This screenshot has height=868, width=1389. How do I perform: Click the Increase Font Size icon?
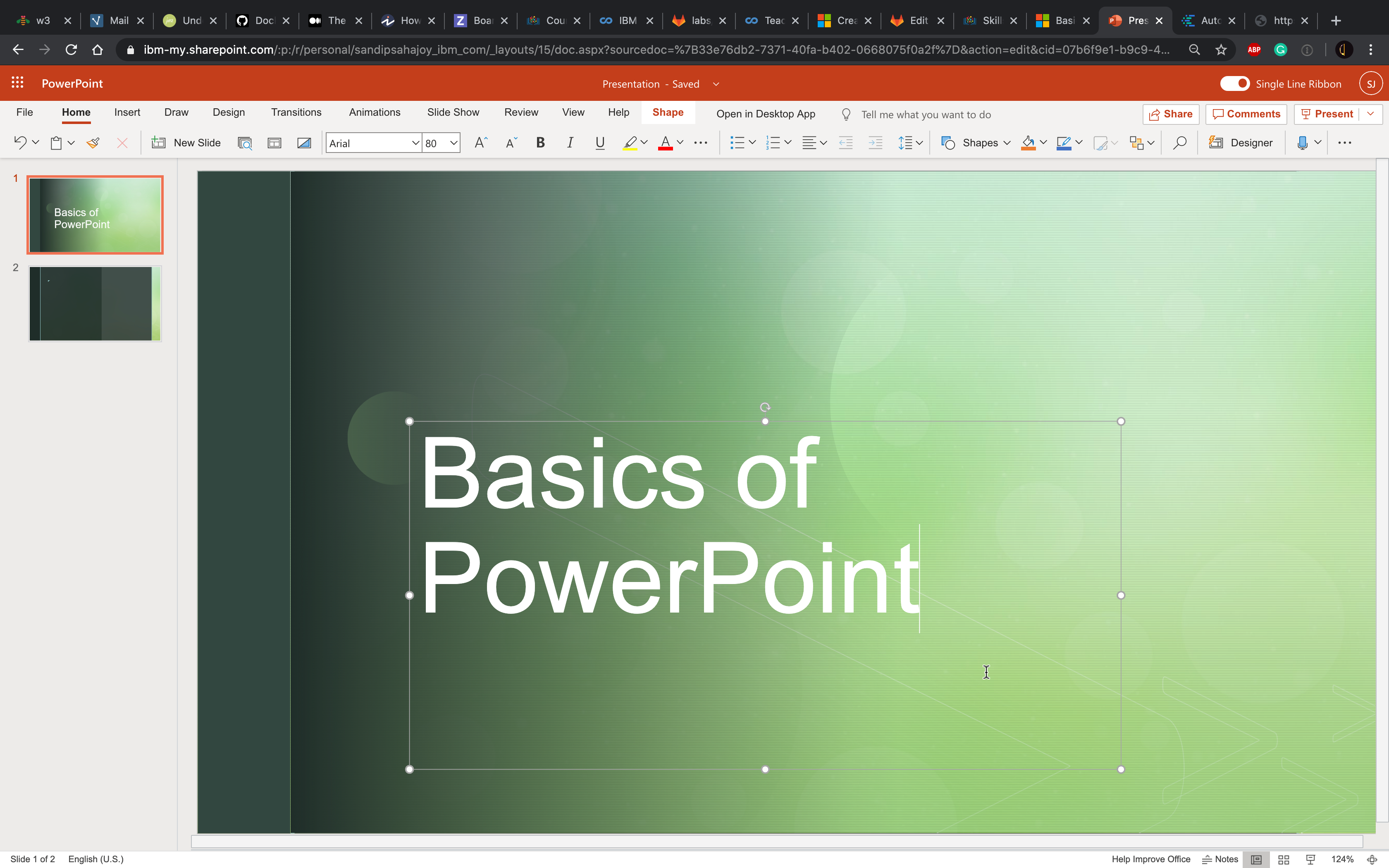[480, 143]
